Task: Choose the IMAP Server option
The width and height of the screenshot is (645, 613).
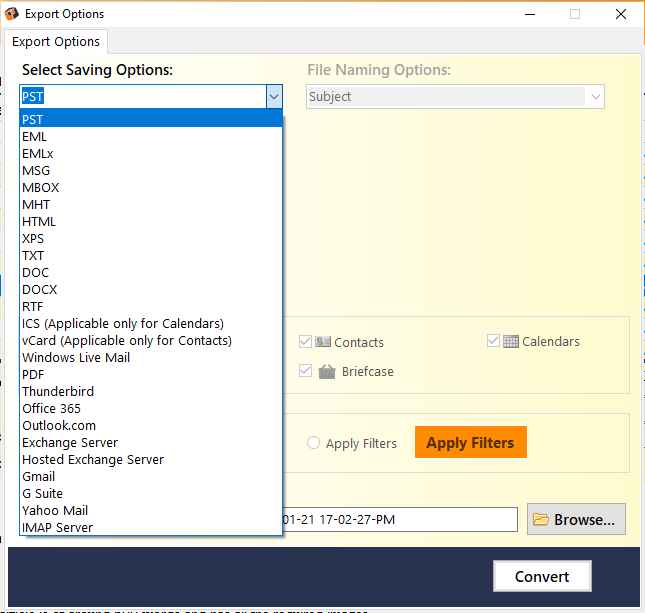Action: [151, 527]
